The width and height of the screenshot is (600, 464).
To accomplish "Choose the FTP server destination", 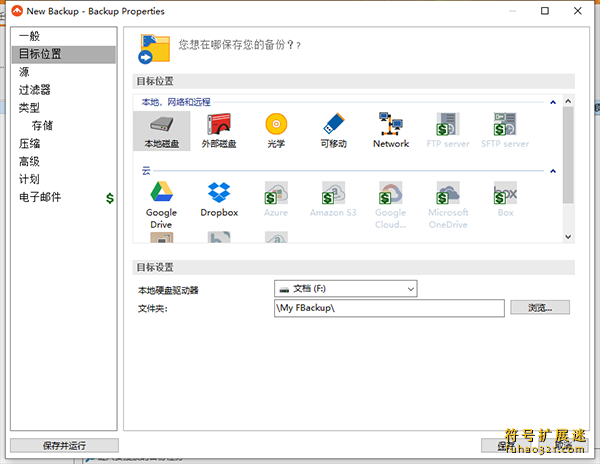I will [448, 131].
